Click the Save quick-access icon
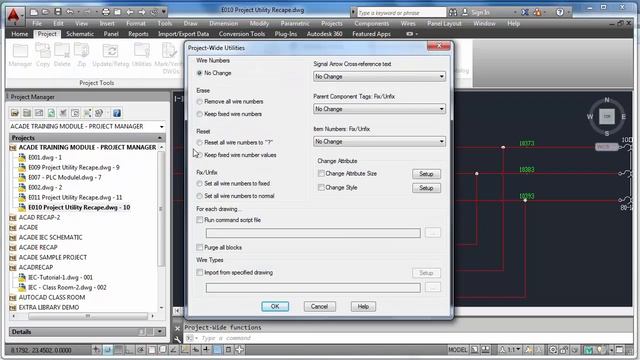The image size is (640, 360). point(58,12)
